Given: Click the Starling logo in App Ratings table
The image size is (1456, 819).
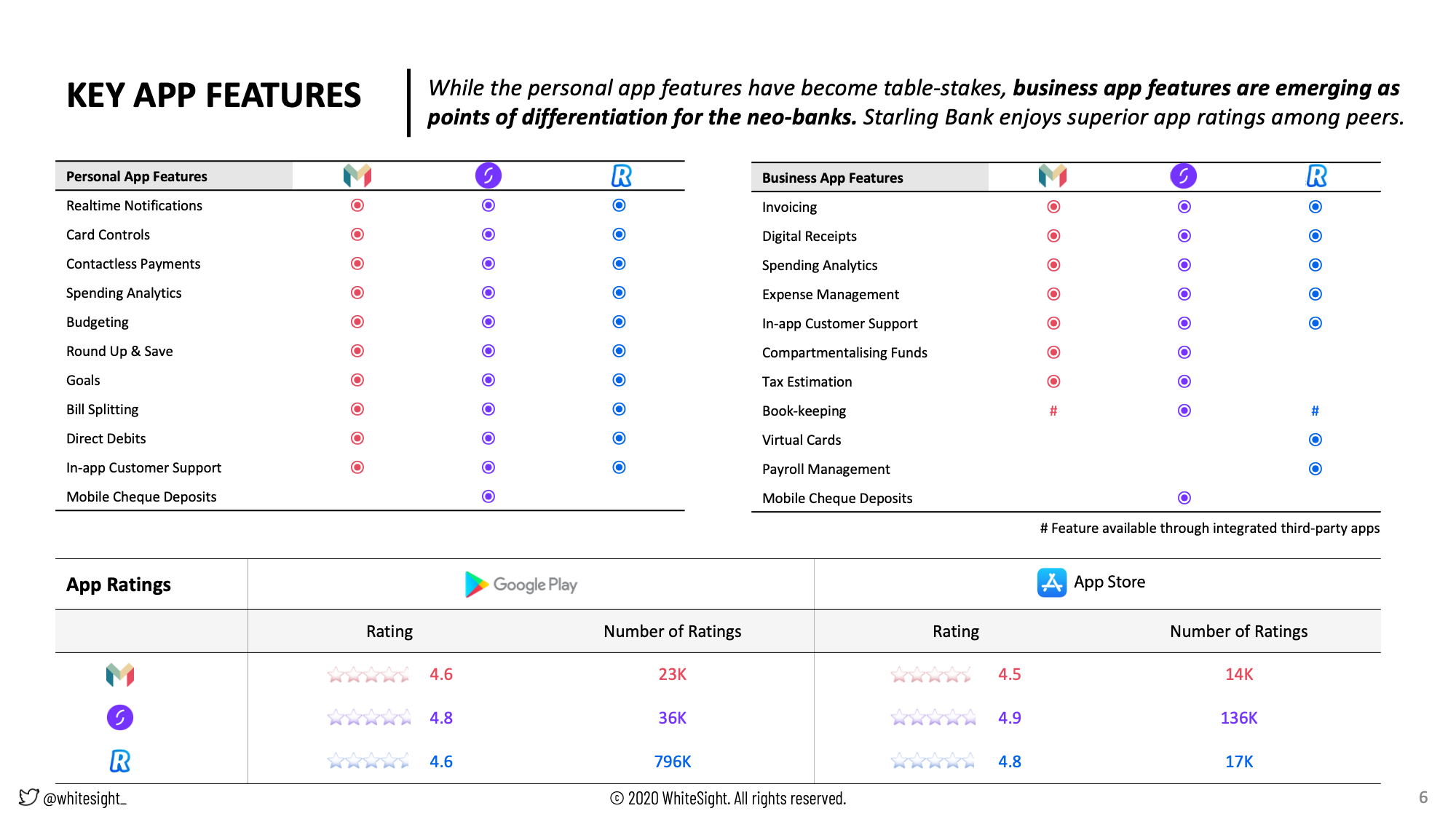Looking at the screenshot, I should (x=120, y=718).
